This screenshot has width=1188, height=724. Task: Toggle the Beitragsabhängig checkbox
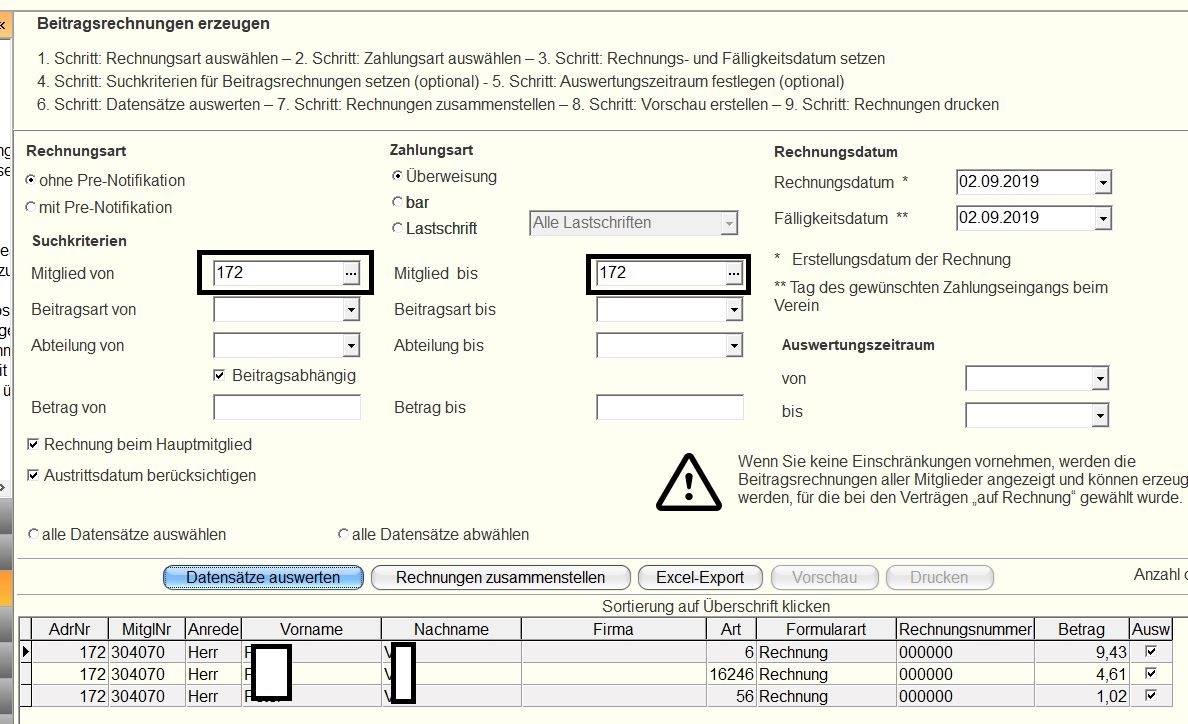click(220, 376)
